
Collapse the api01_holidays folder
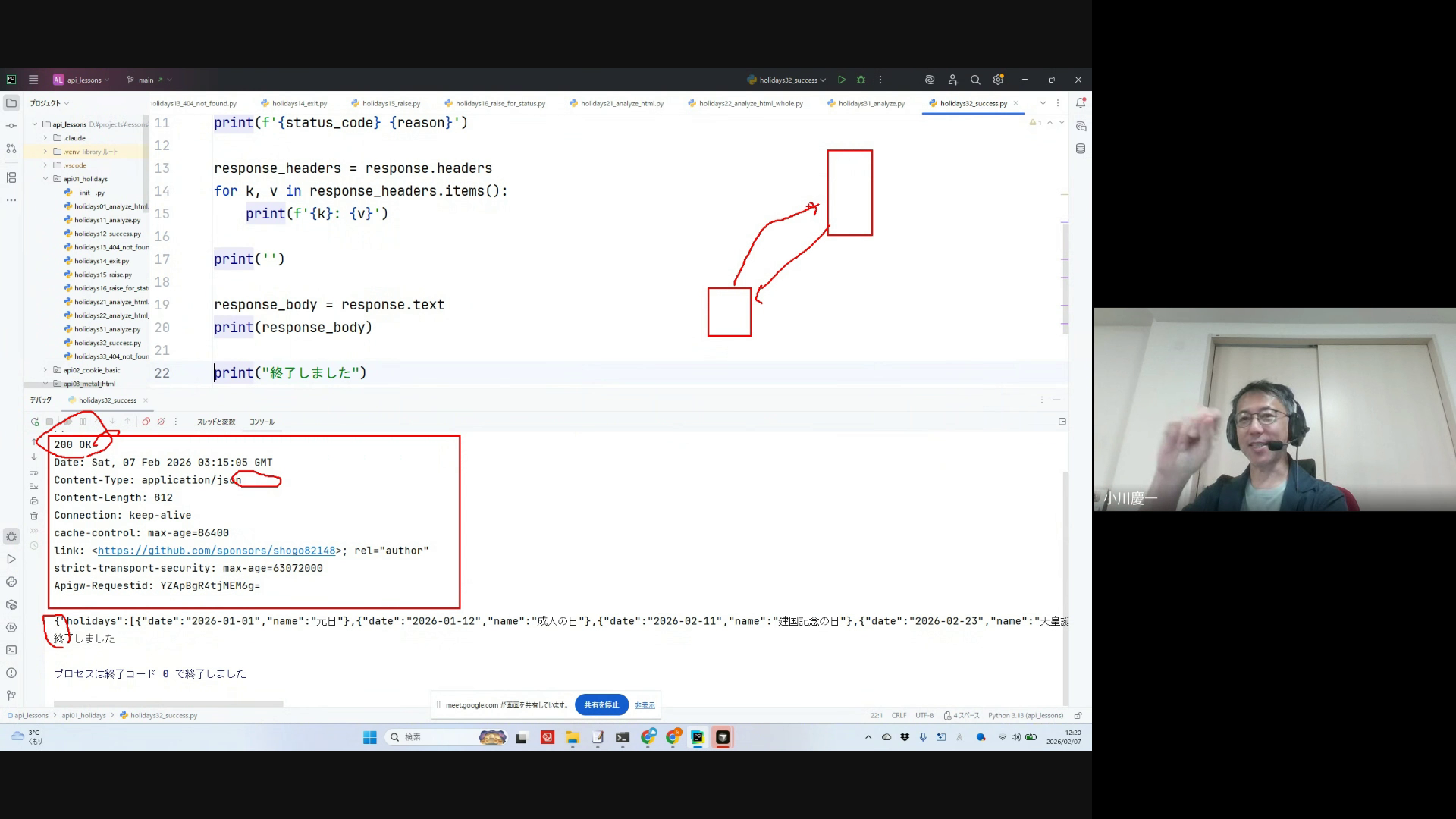(45, 179)
